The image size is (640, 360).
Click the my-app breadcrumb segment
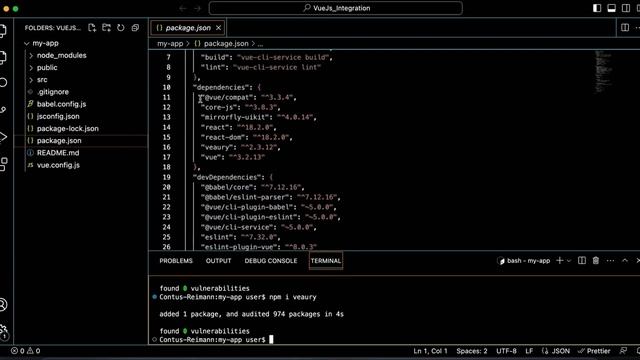(x=170, y=44)
